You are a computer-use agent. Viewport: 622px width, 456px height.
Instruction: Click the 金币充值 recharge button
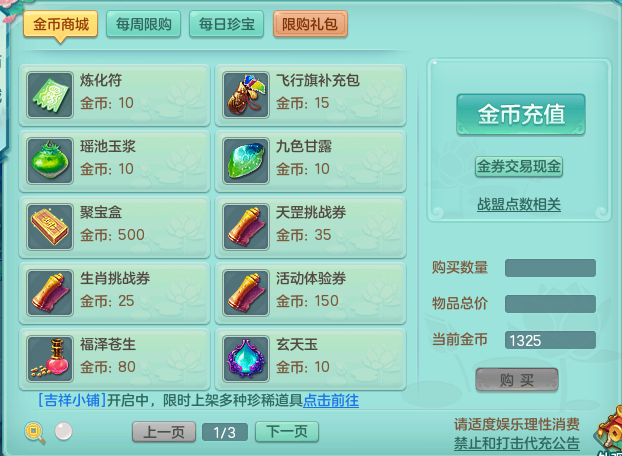click(x=521, y=115)
